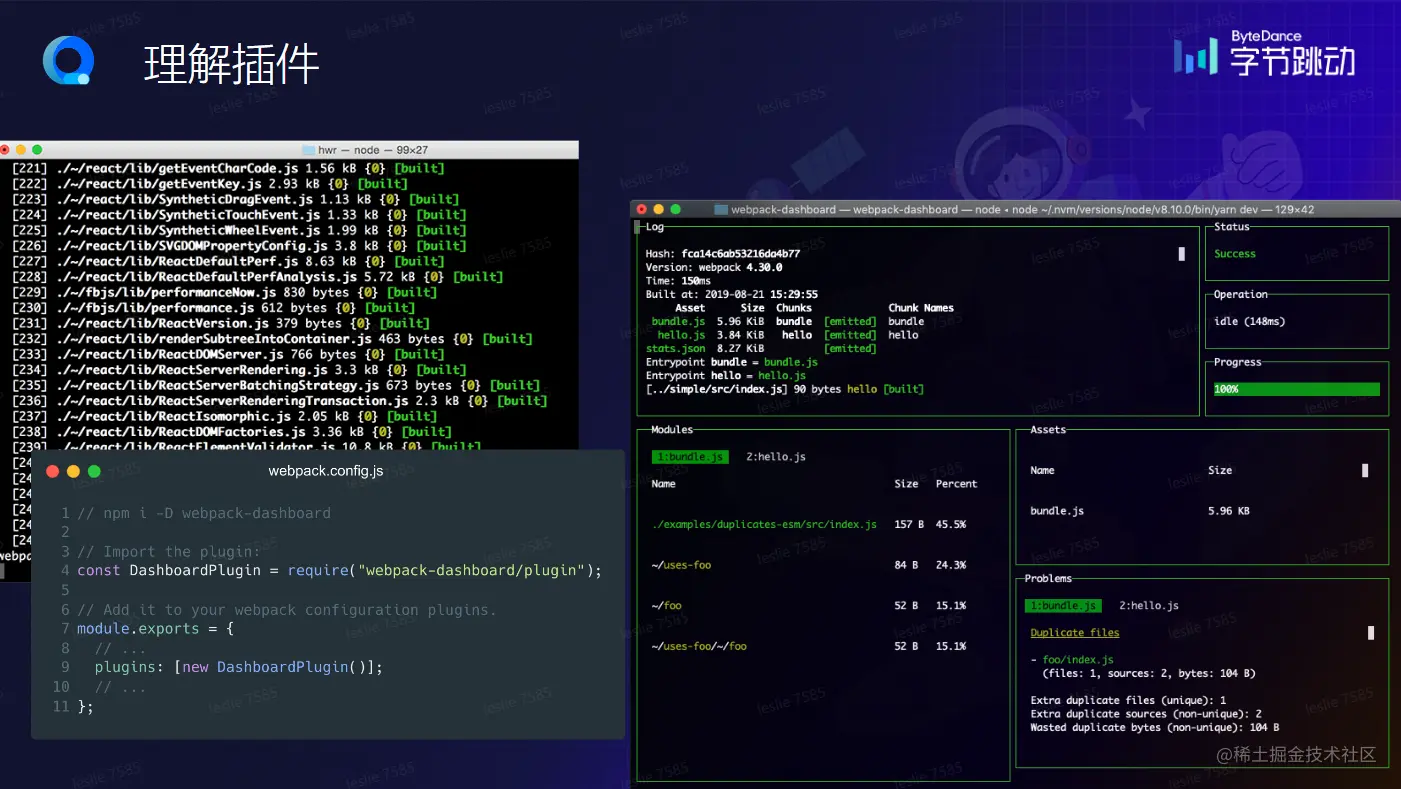This screenshot has height=789, width=1401.
Task: Close the webpack.config.js code window
Action: pyautogui.click(x=53, y=471)
